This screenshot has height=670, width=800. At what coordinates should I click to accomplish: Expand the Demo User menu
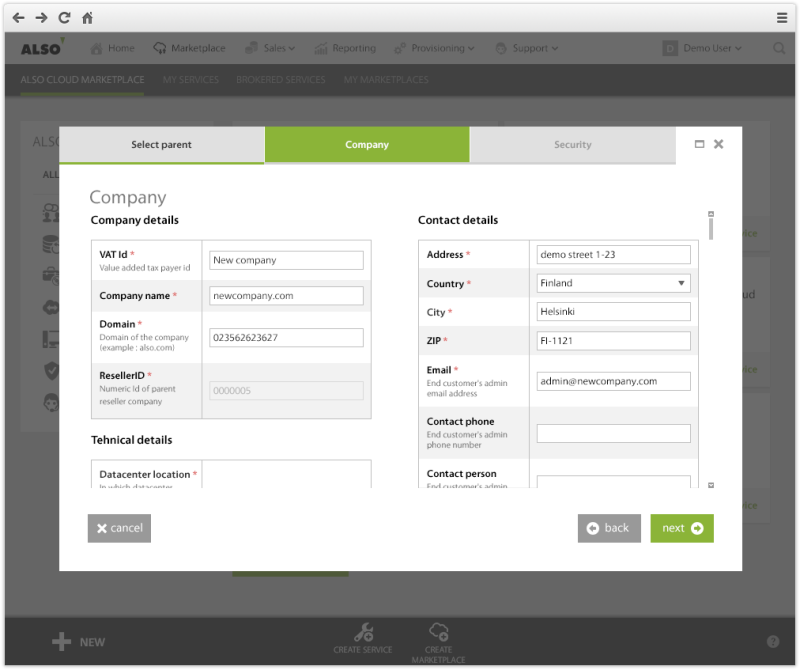(x=703, y=48)
